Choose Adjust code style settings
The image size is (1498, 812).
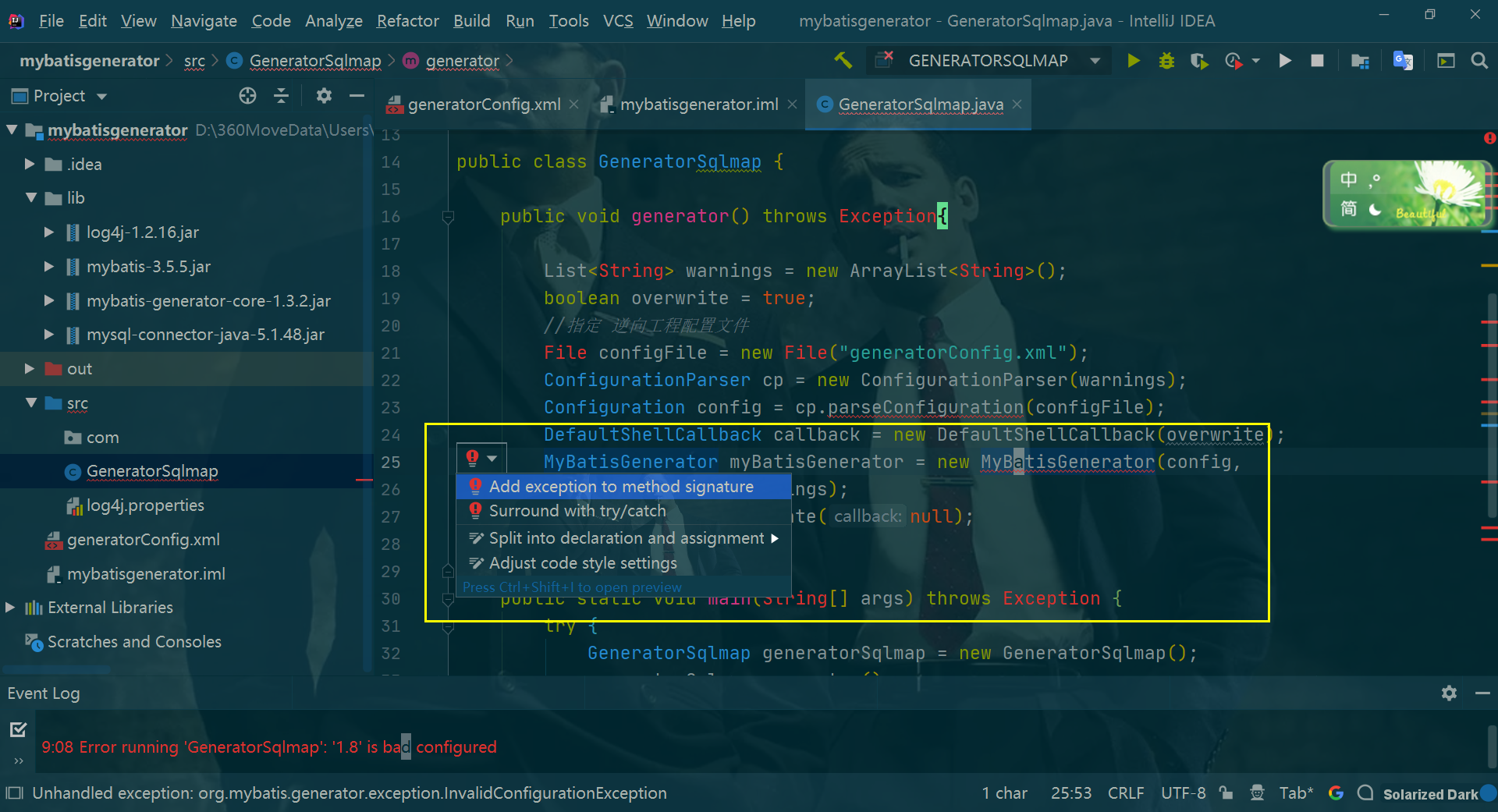point(623,563)
